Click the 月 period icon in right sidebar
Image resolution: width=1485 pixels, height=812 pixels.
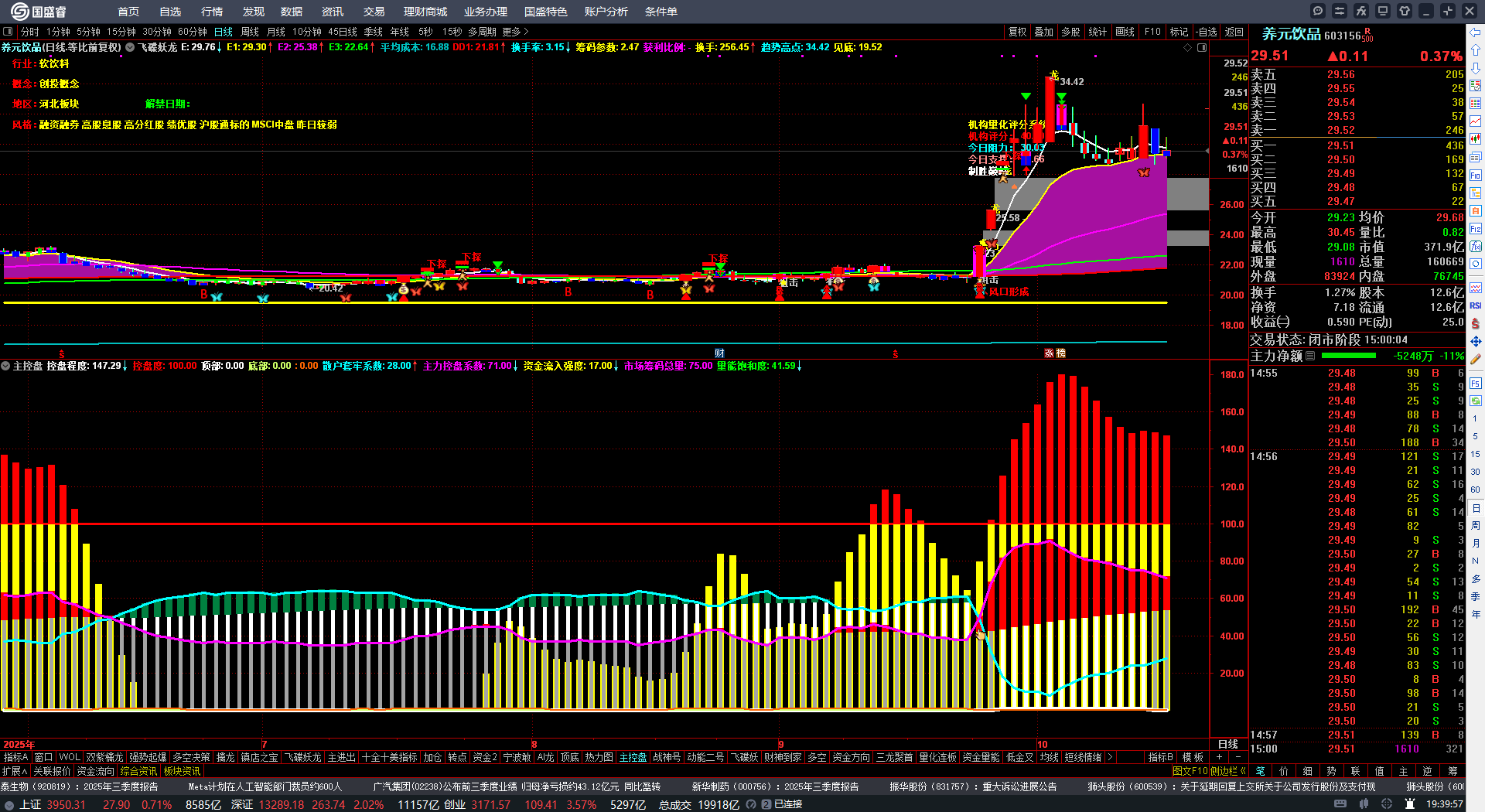[1476, 544]
